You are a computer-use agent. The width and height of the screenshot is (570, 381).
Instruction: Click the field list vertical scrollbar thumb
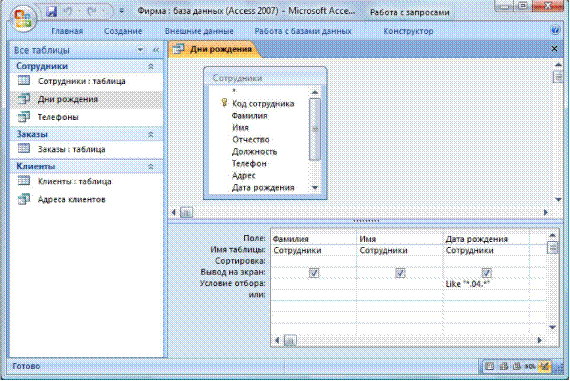point(314,129)
